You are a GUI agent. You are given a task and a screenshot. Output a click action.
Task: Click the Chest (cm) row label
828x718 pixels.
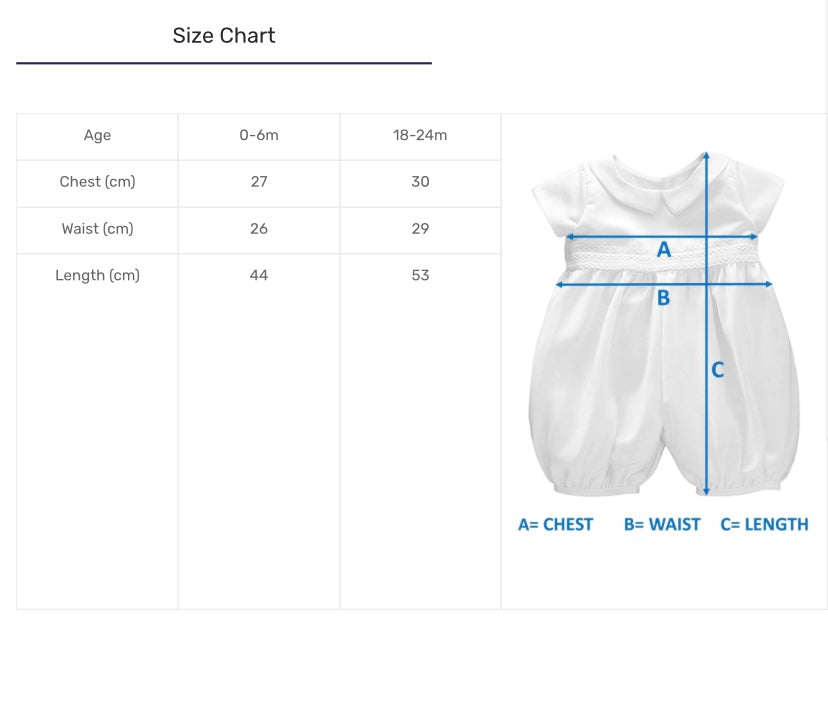[x=97, y=182]
